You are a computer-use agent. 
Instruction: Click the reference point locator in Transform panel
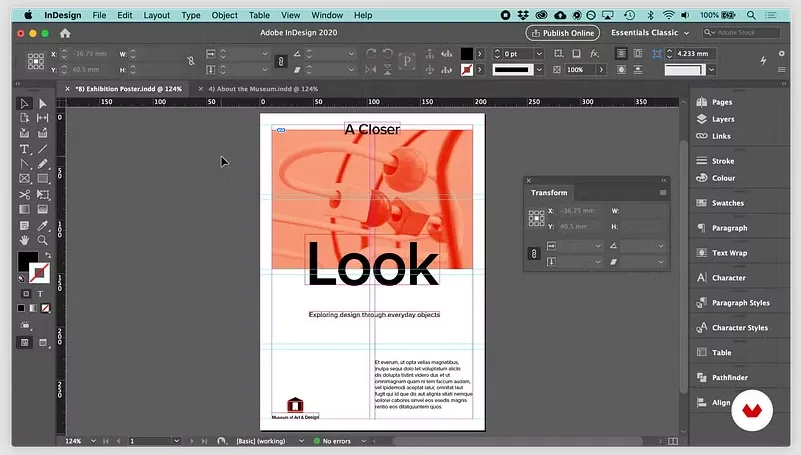pyautogui.click(x=536, y=218)
